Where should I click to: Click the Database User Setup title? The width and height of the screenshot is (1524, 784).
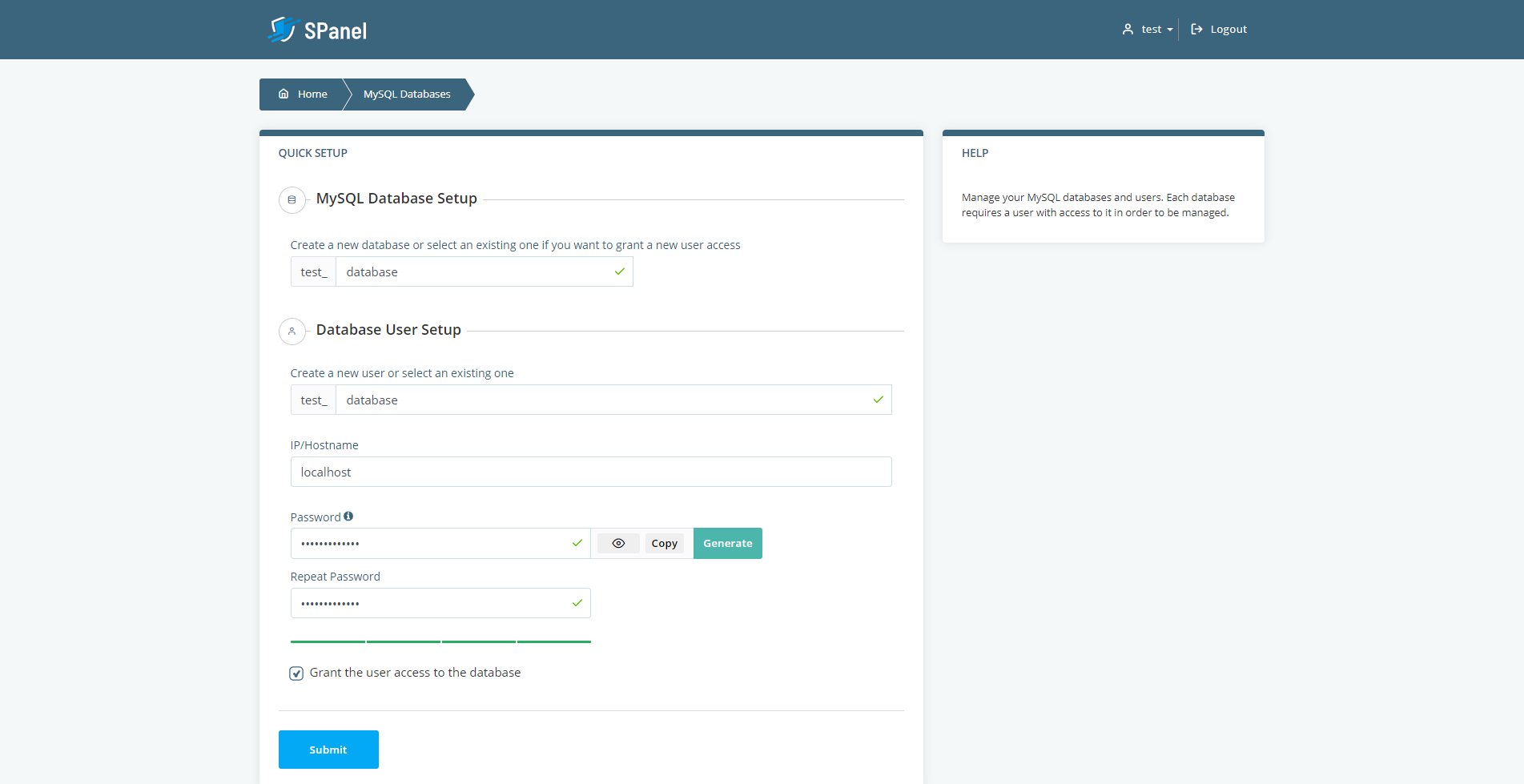tap(388, 330)
